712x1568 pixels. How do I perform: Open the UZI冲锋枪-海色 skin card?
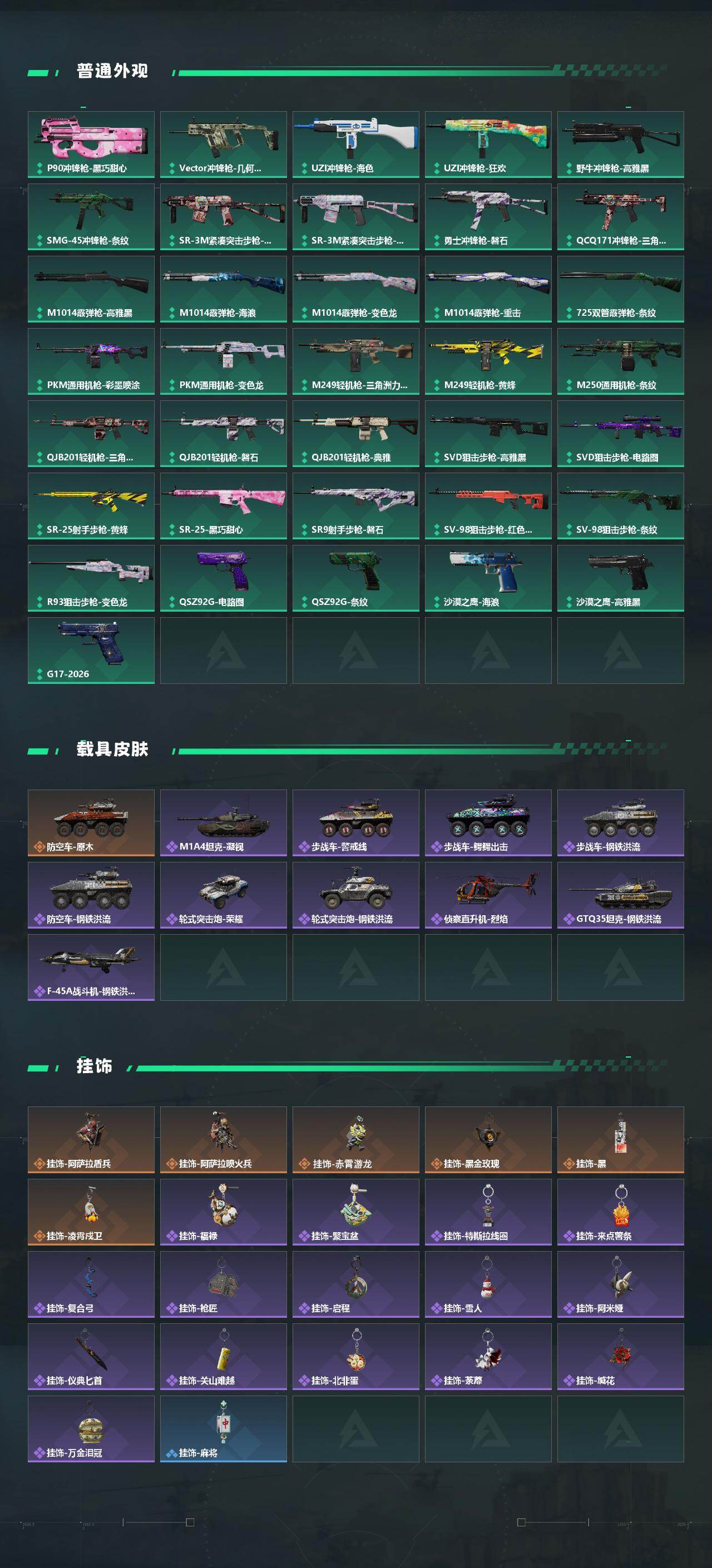[355, 144]
